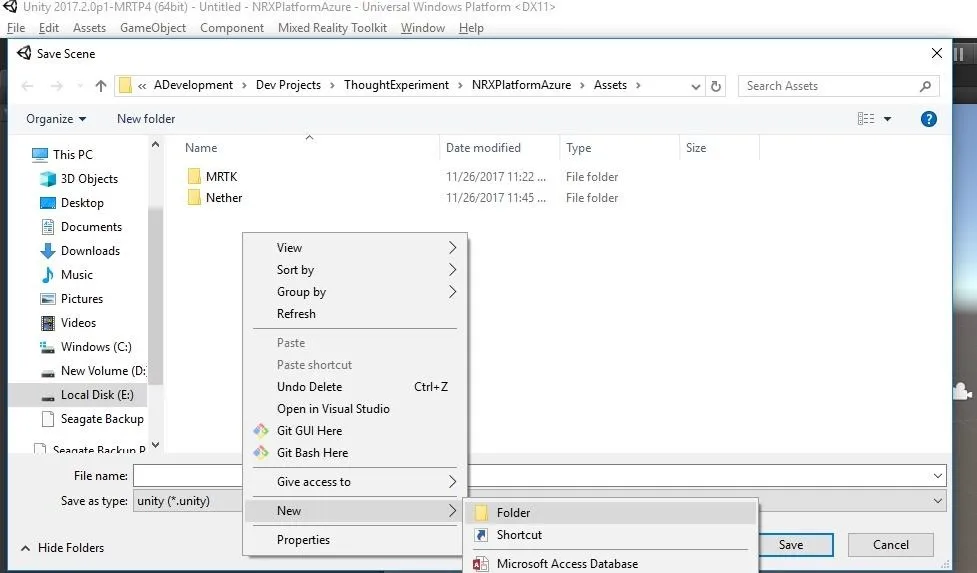Click NRXPlatformAzure breadcrumb segment

click(521, 85)
